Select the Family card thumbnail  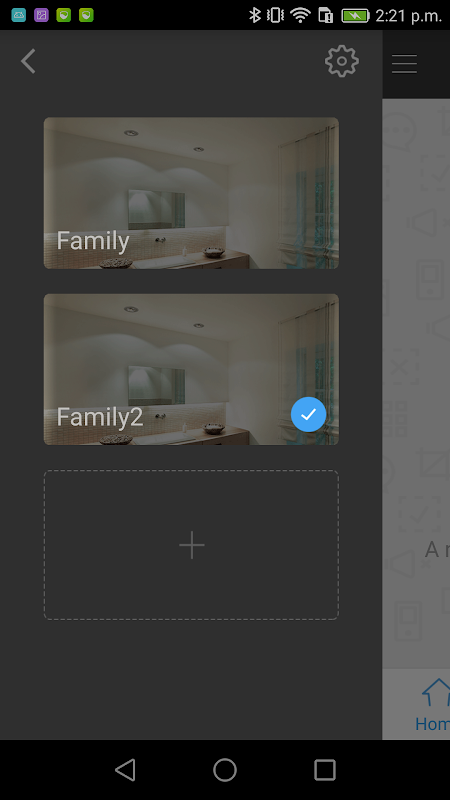(x=191, y=193)
